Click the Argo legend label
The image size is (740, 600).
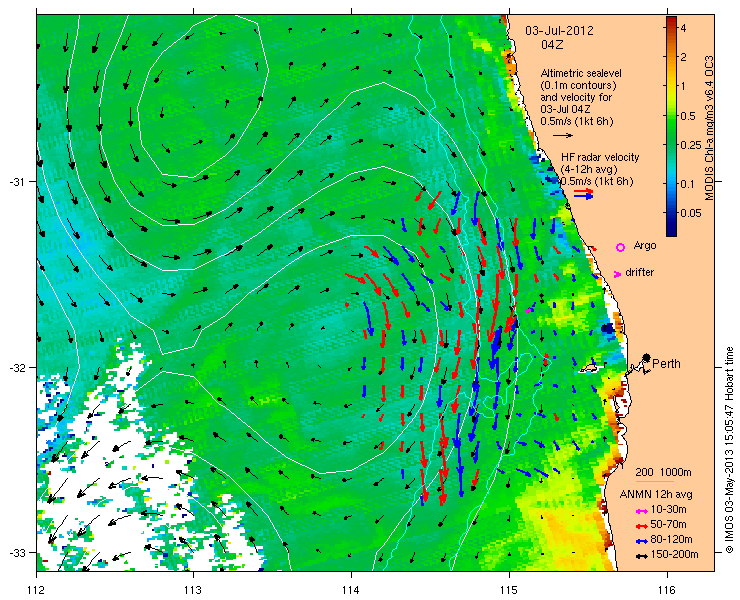(x=645, y=245)
